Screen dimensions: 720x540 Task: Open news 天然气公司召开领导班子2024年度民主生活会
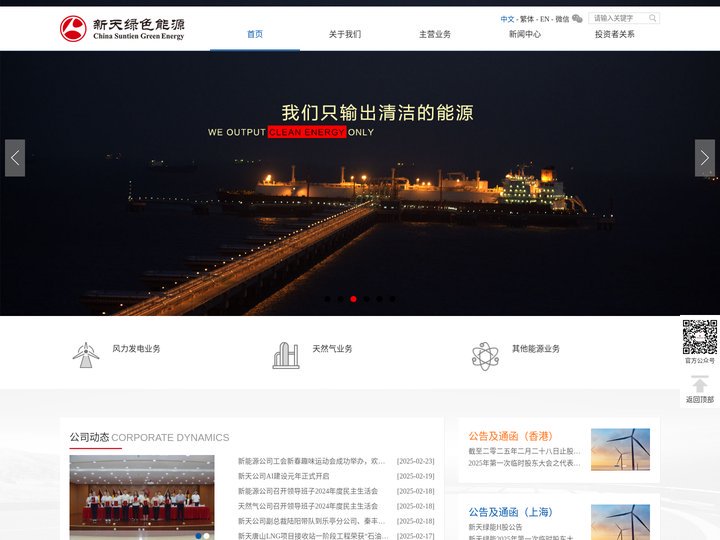pos(308,506)
